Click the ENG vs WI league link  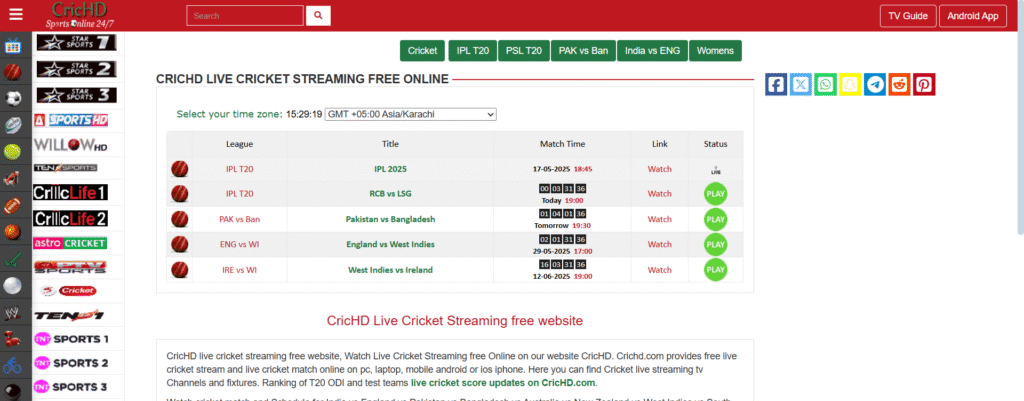(x=240, y=245)
